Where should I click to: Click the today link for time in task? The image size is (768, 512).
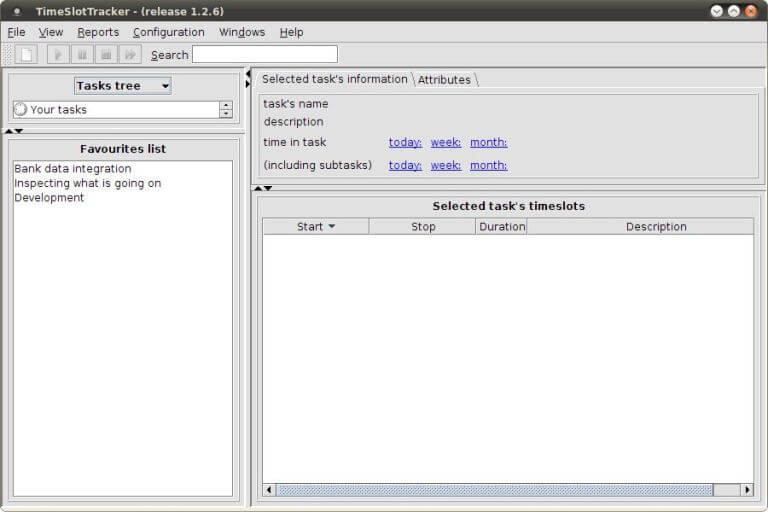405,142
